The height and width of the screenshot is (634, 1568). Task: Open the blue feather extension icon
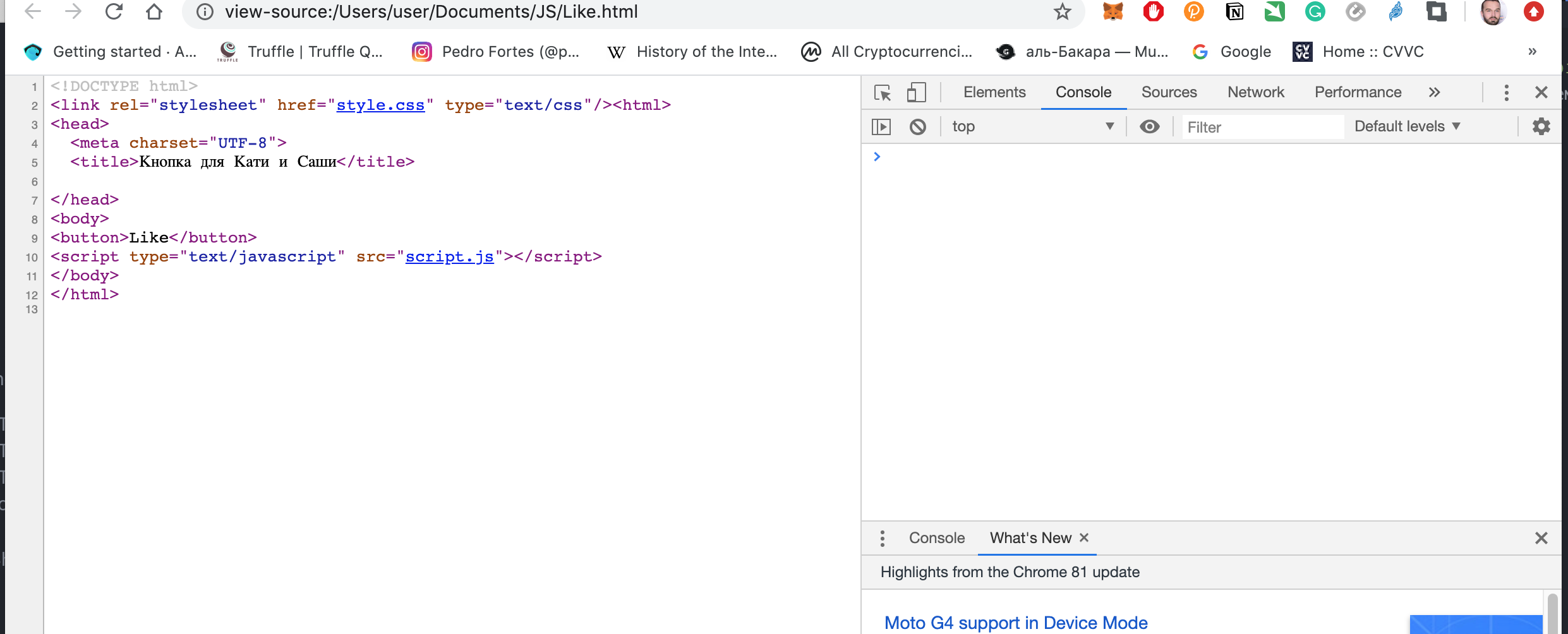coord(1396,11)
